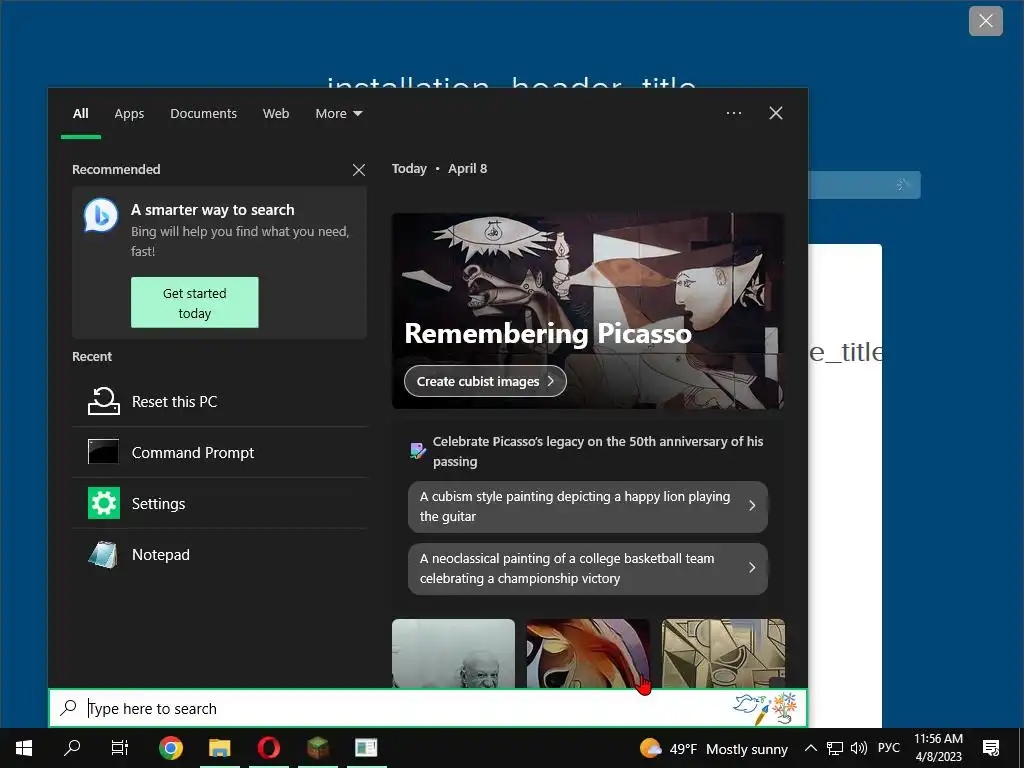Open clock and date 11:56 AM

938,748
